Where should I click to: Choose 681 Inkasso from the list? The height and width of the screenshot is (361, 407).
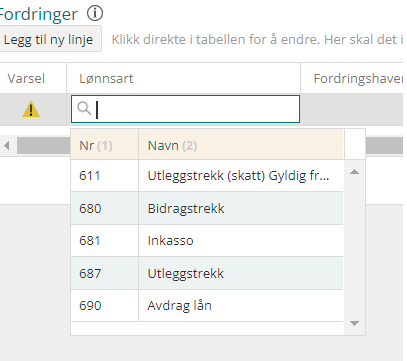207,240
